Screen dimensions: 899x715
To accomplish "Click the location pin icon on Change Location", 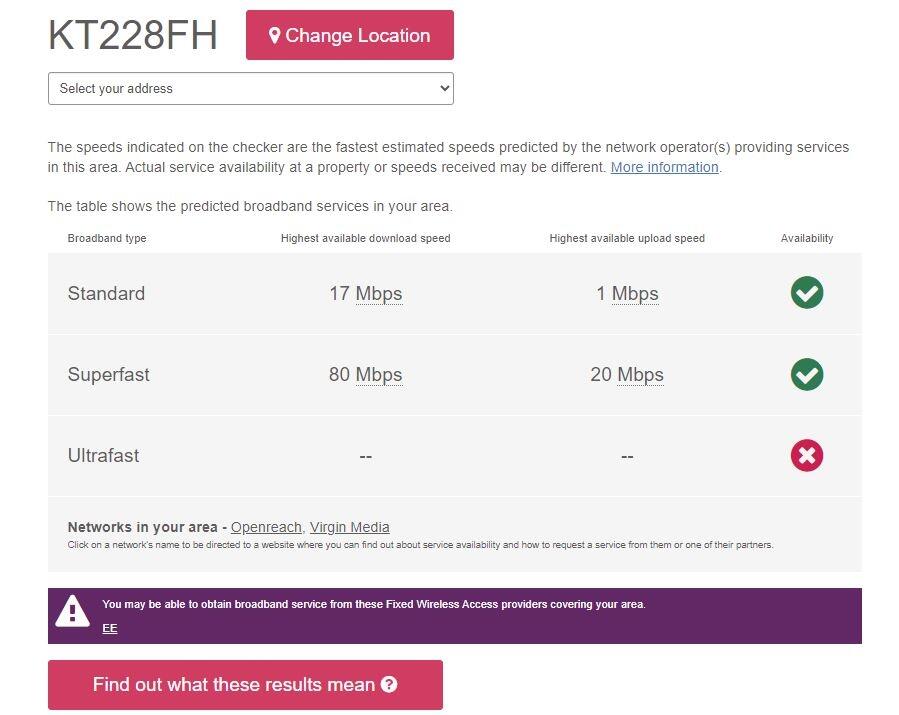I will point(277,34).
